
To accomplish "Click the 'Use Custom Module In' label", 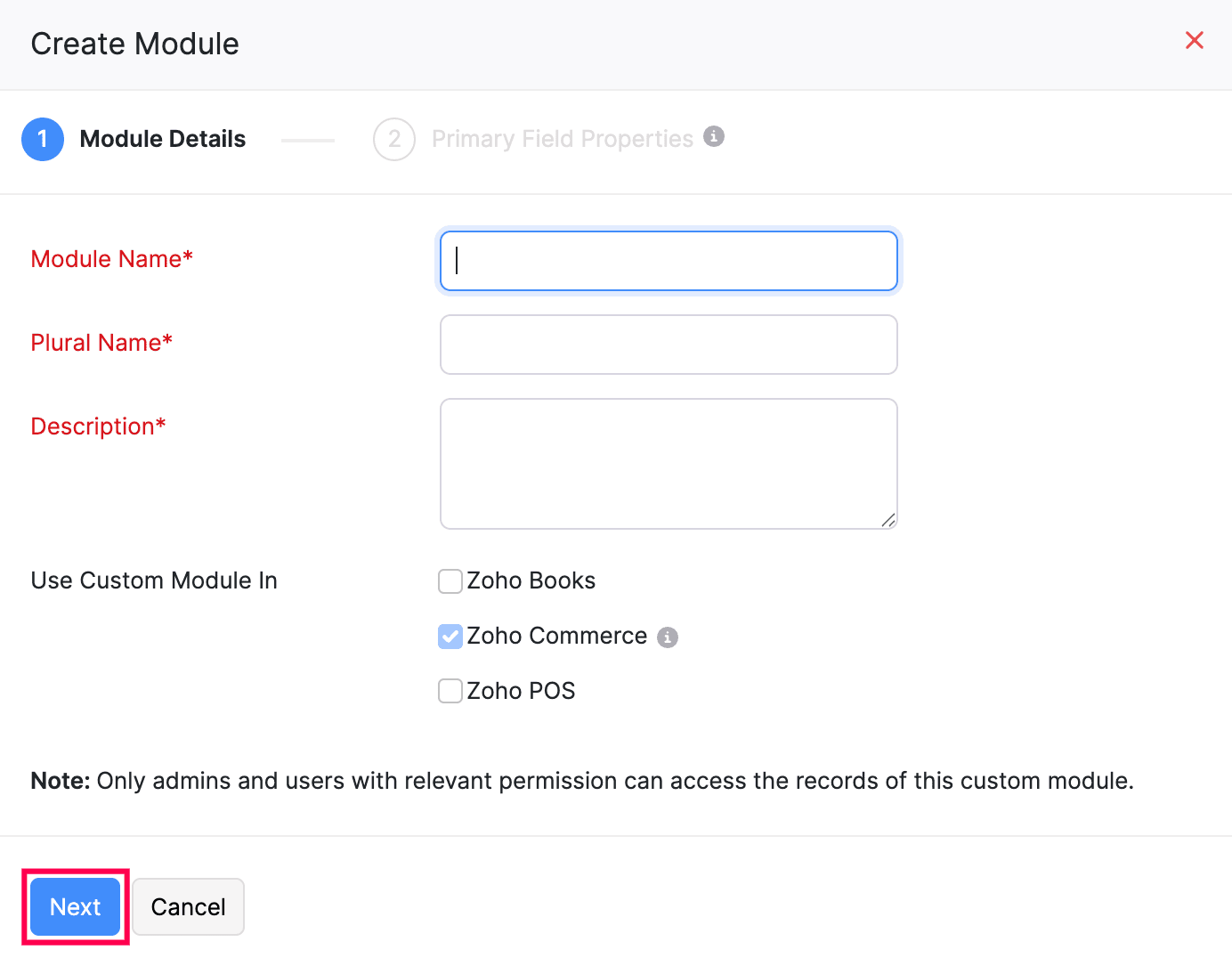I will tap(154, 580).
